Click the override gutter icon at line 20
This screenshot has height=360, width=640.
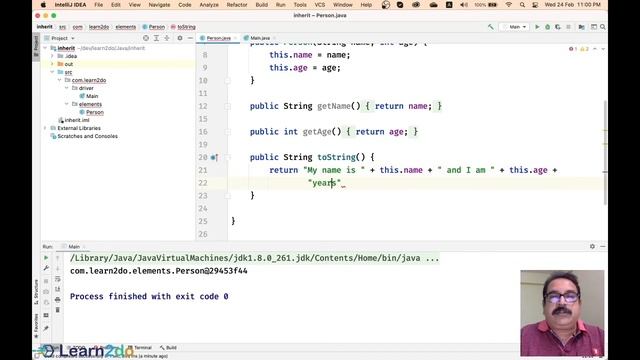click(x=214, y=157)
